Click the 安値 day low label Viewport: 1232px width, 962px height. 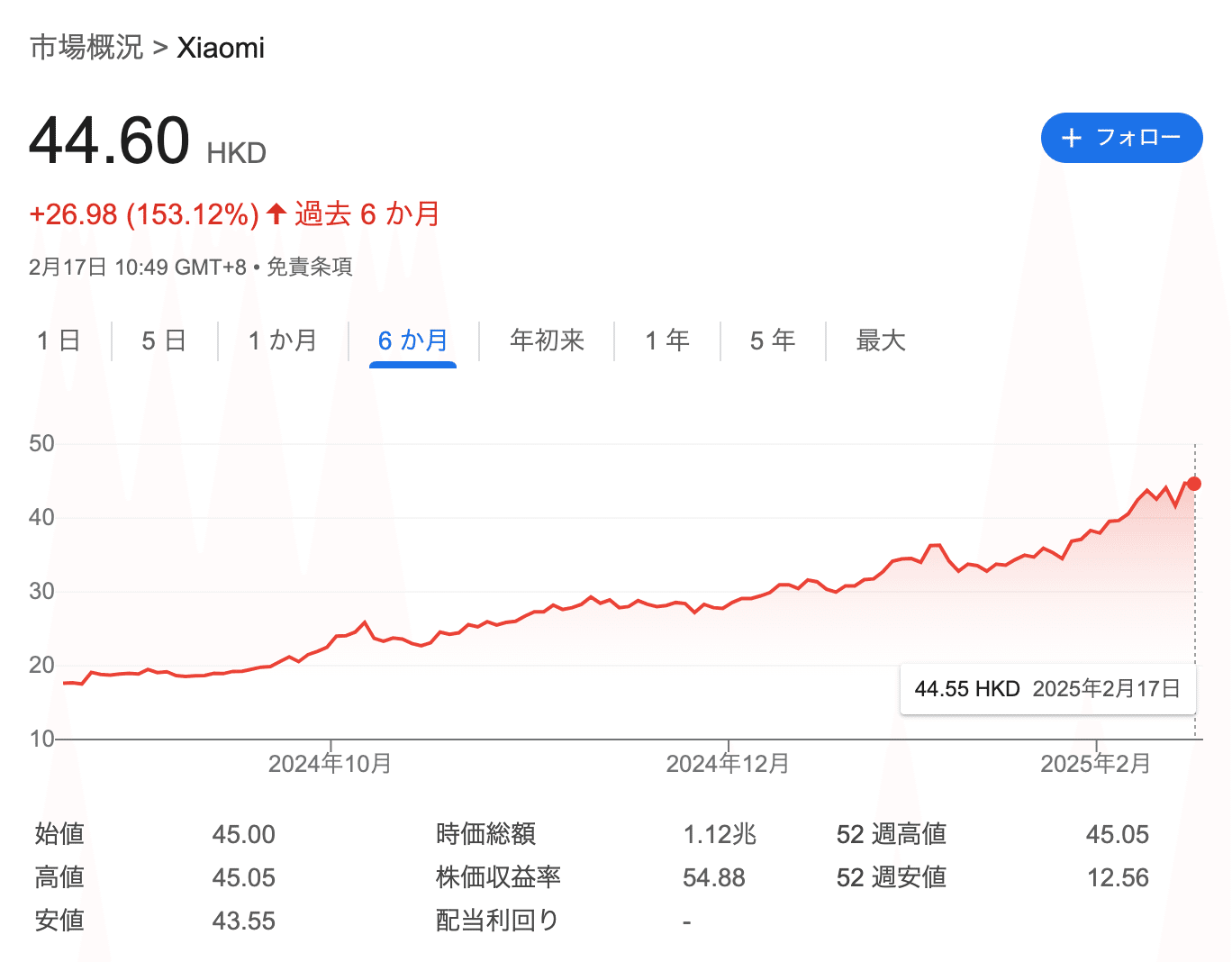[x=59, y=921]
